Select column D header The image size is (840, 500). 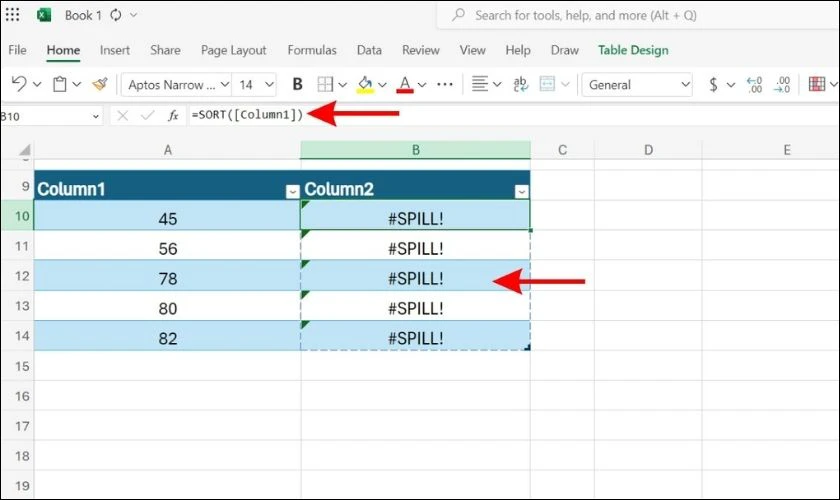[648, 150]
